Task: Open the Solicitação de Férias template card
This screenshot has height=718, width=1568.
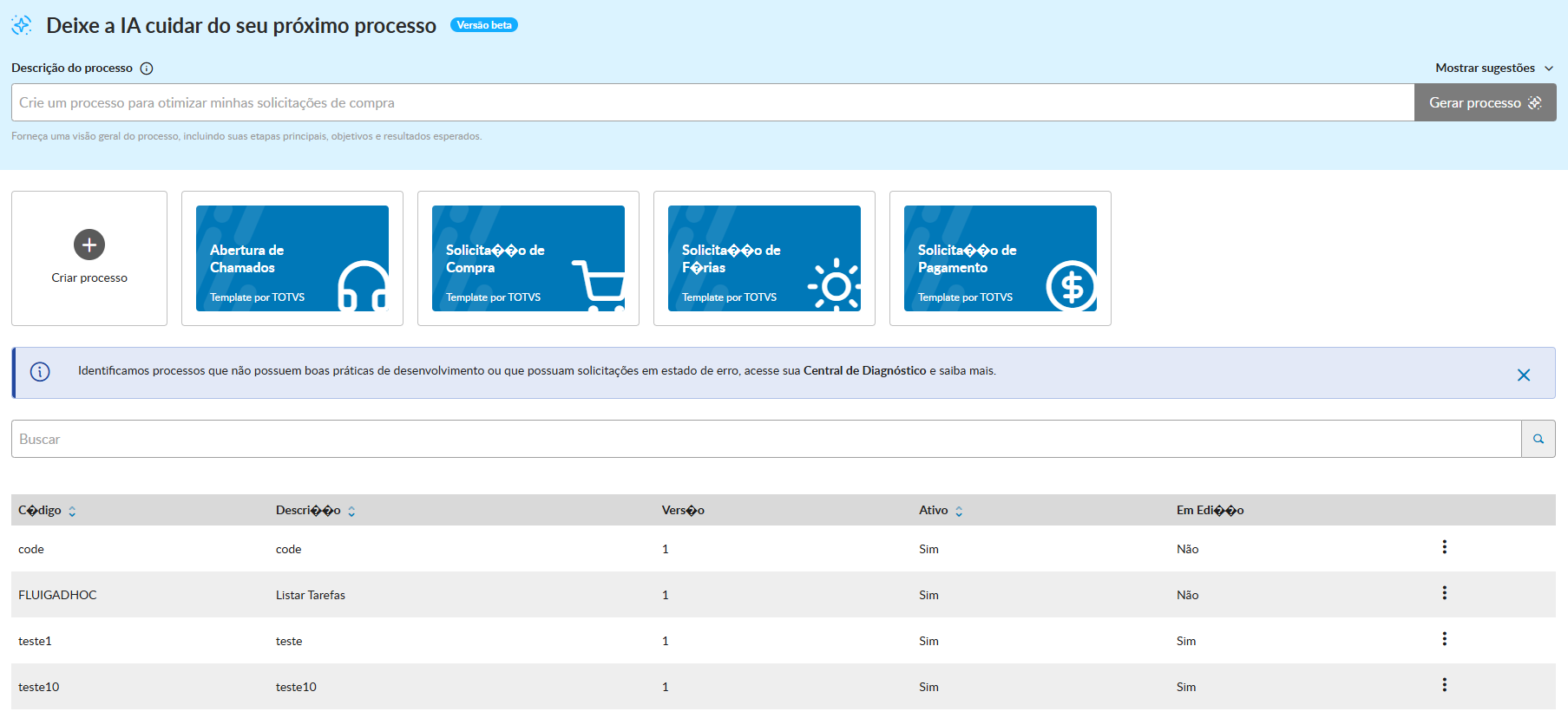Action: [x=764, y=258]
